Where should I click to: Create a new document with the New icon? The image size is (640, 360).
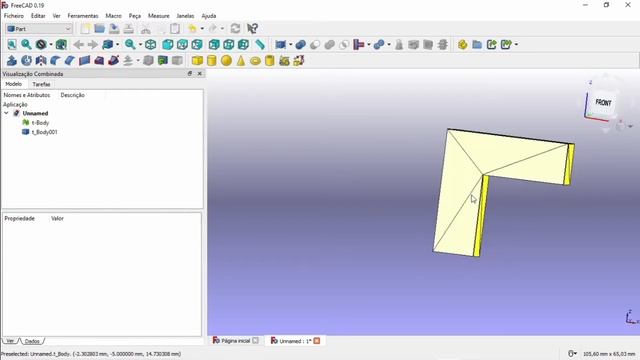point(85,29)
